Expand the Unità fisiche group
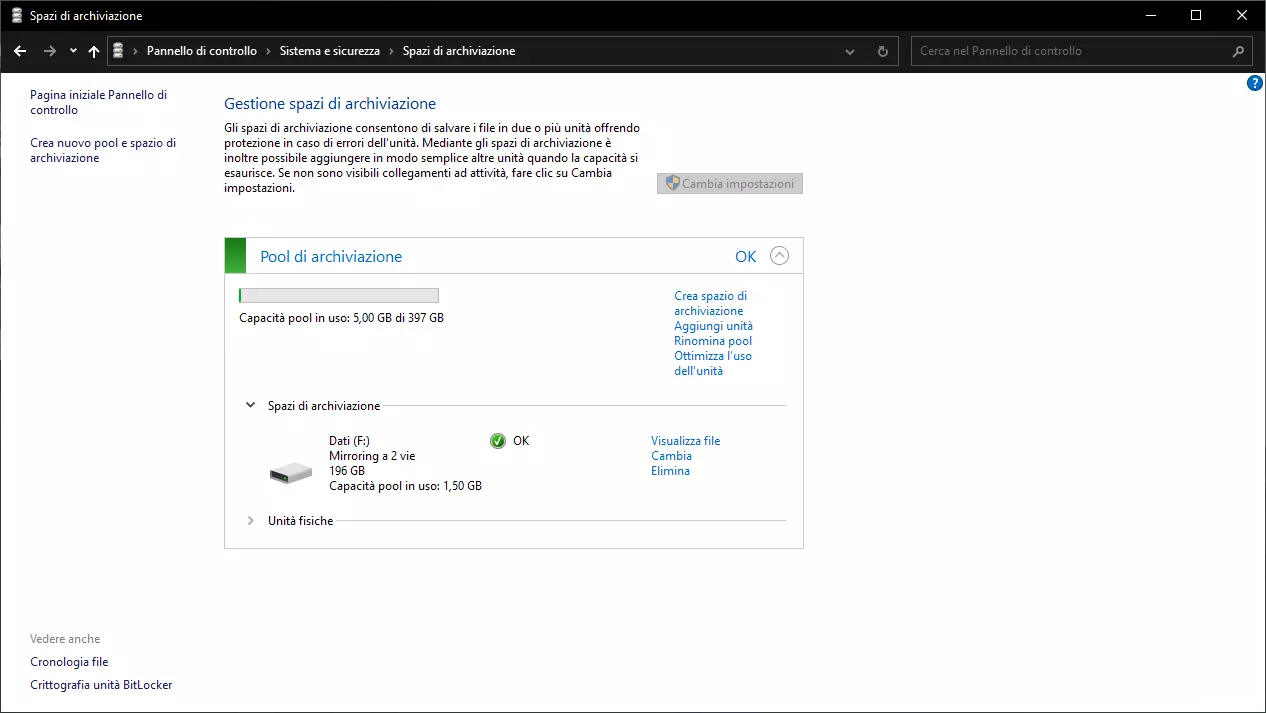Screen dimensions: 1266x713 coord(251,521)
